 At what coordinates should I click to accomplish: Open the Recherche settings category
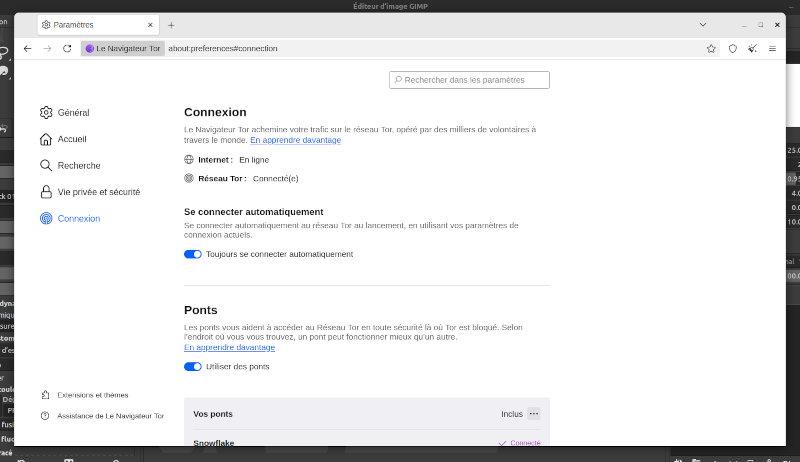[x=70, y=166]
